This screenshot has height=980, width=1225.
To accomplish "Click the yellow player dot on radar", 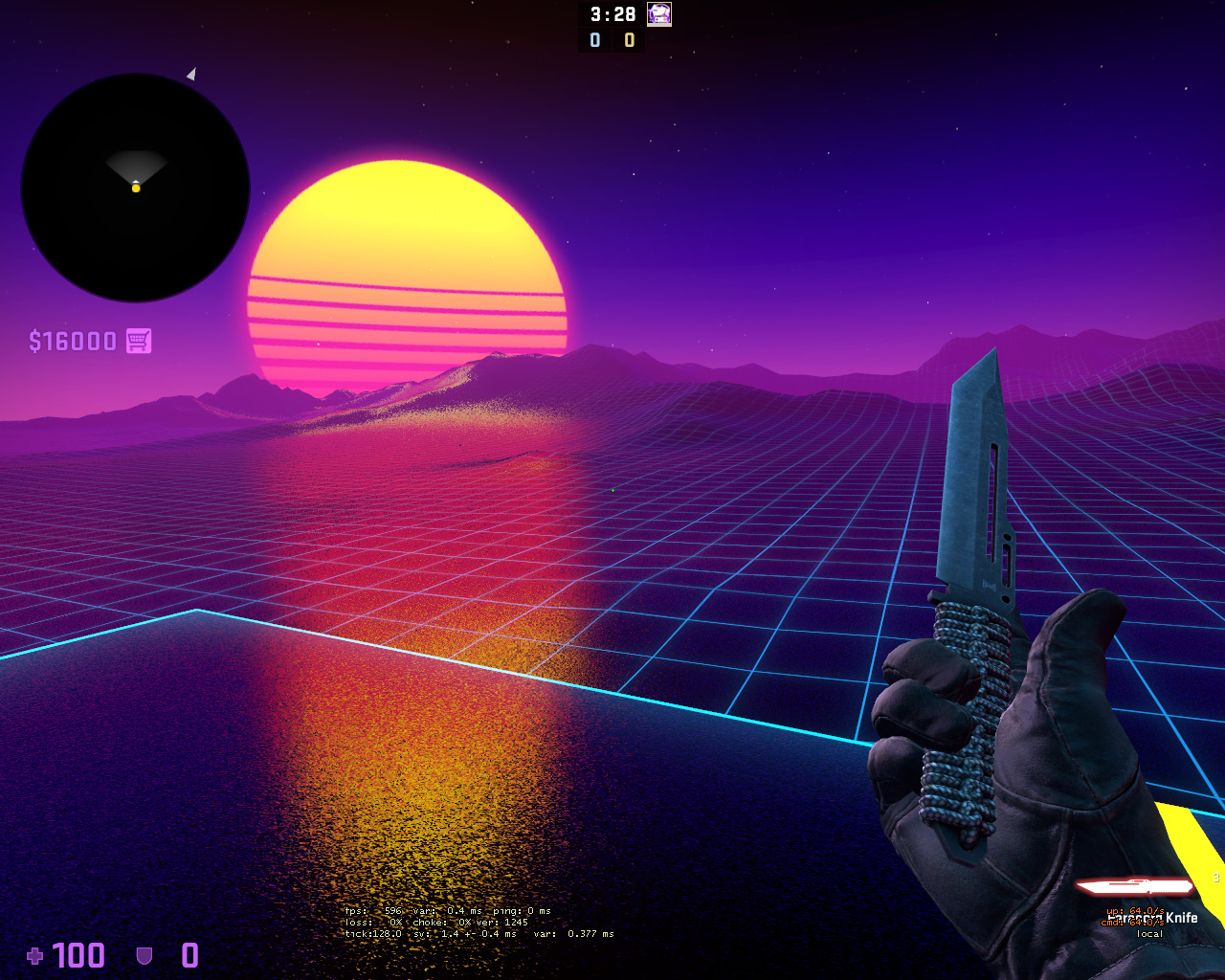I will (x=136, y=189).
